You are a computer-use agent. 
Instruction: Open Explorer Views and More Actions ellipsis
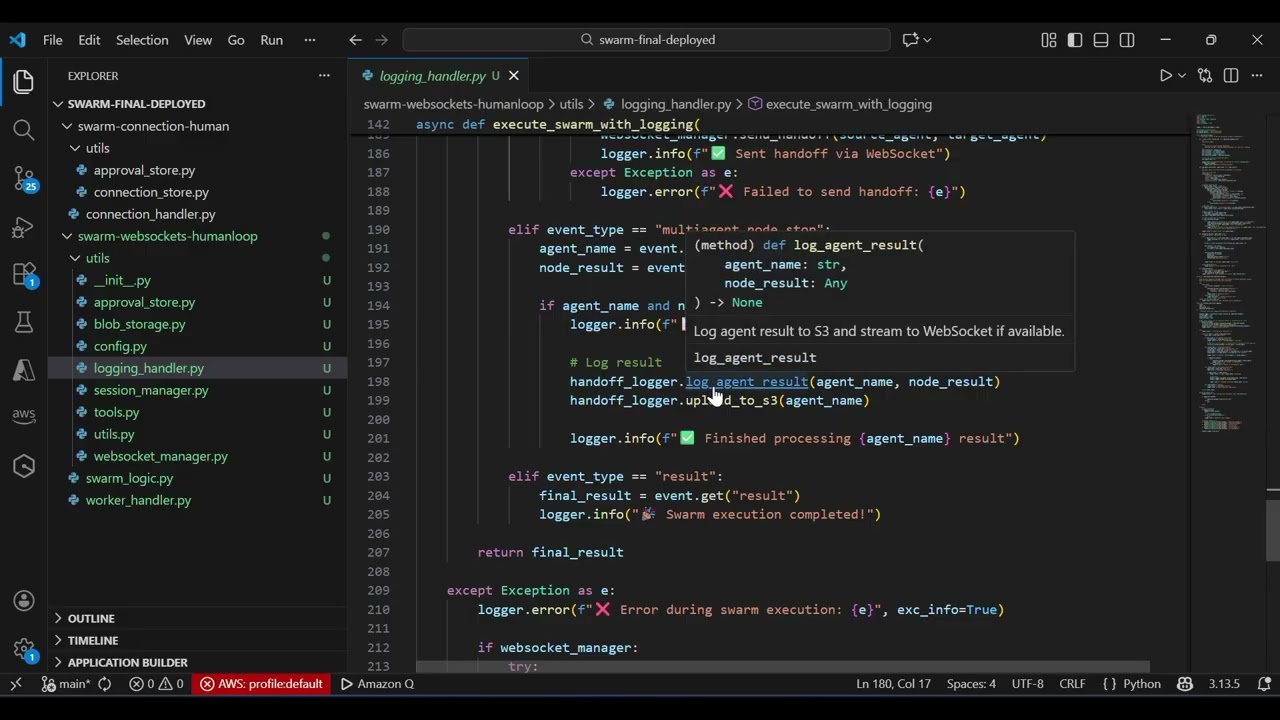click(324, 76)
